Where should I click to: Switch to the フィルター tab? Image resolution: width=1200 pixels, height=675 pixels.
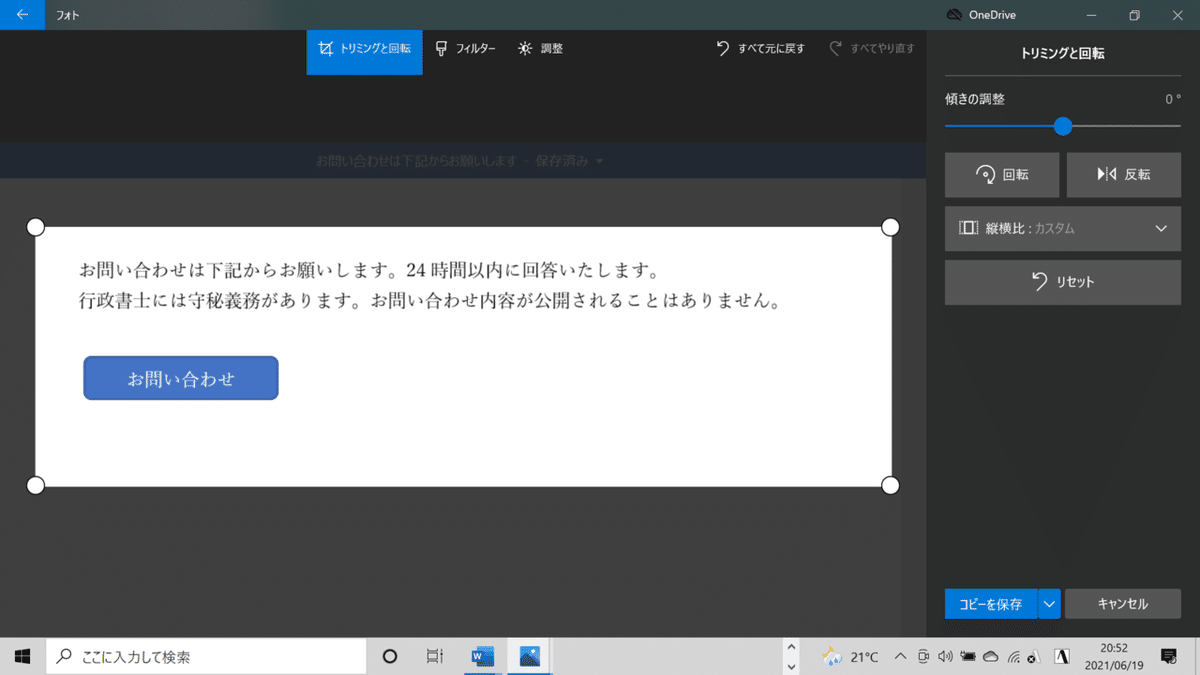pos(466,48)
